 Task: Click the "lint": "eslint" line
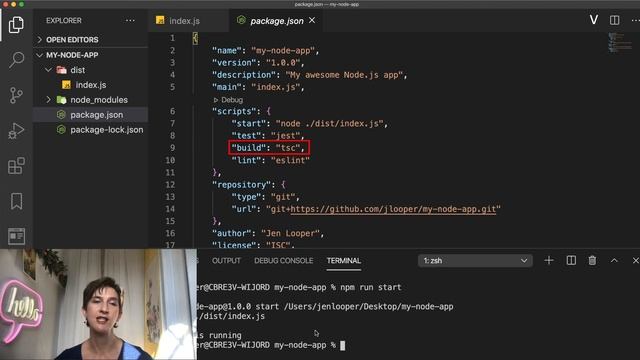[x=270, y=160]
